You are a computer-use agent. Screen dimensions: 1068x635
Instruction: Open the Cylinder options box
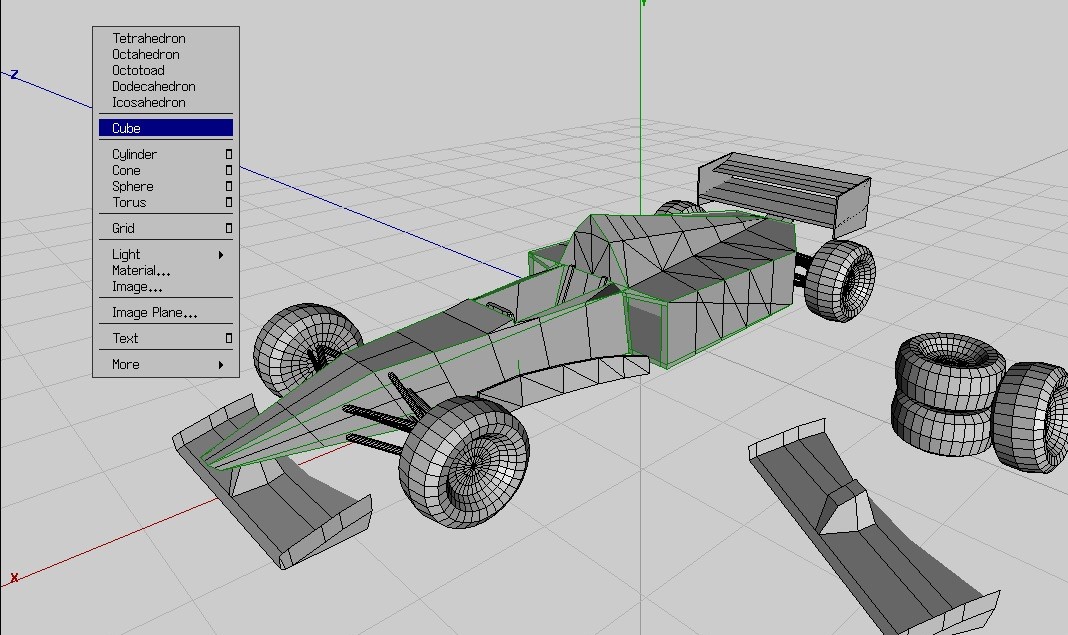point(229,155)
